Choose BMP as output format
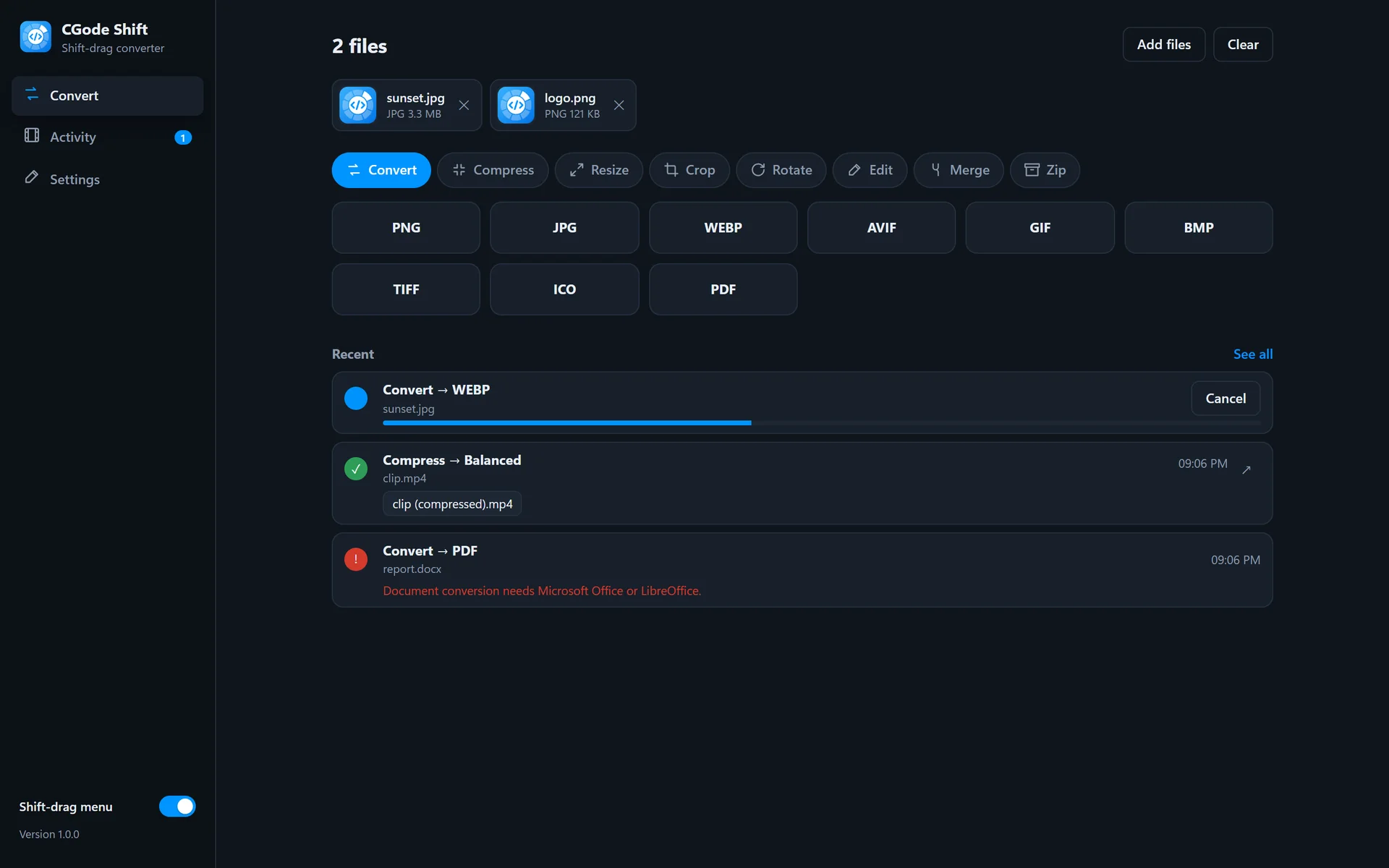 pos(1198,228)
